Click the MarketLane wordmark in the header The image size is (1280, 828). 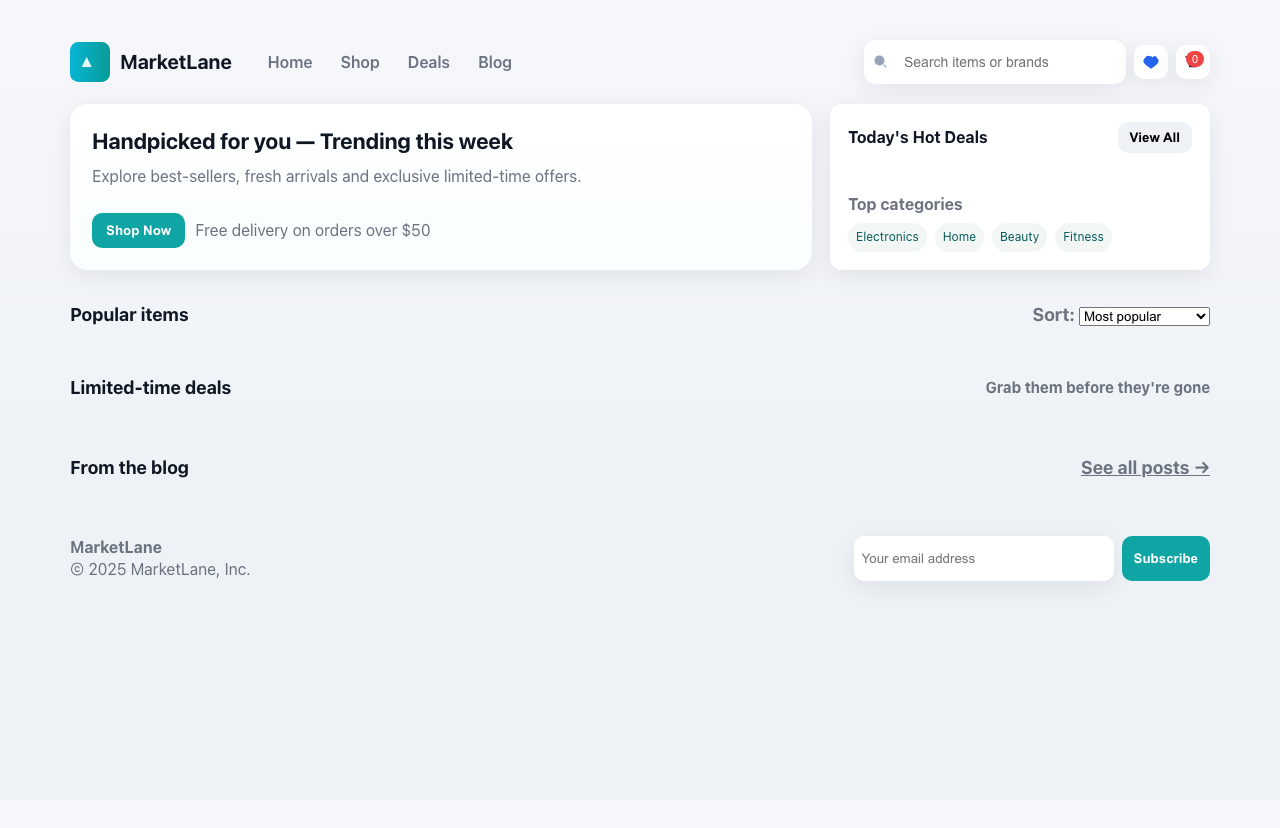point(175,61)
